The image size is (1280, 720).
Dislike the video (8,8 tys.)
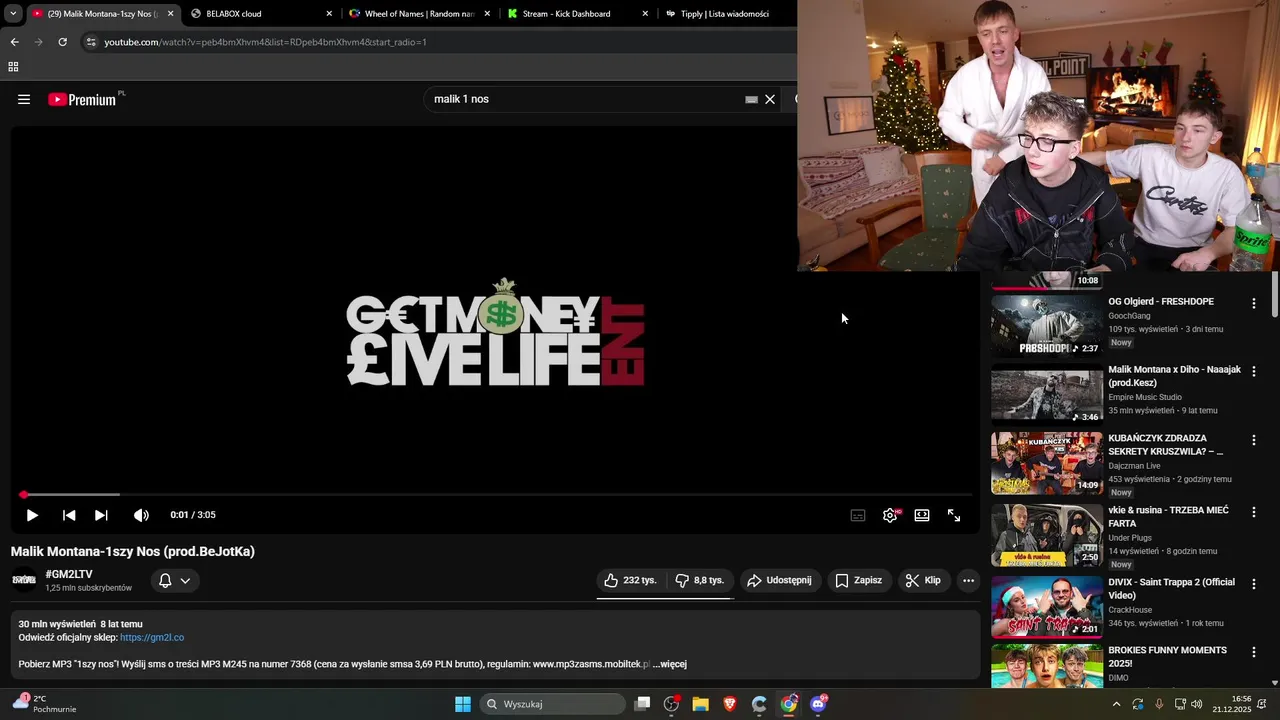tap(699, 580)
